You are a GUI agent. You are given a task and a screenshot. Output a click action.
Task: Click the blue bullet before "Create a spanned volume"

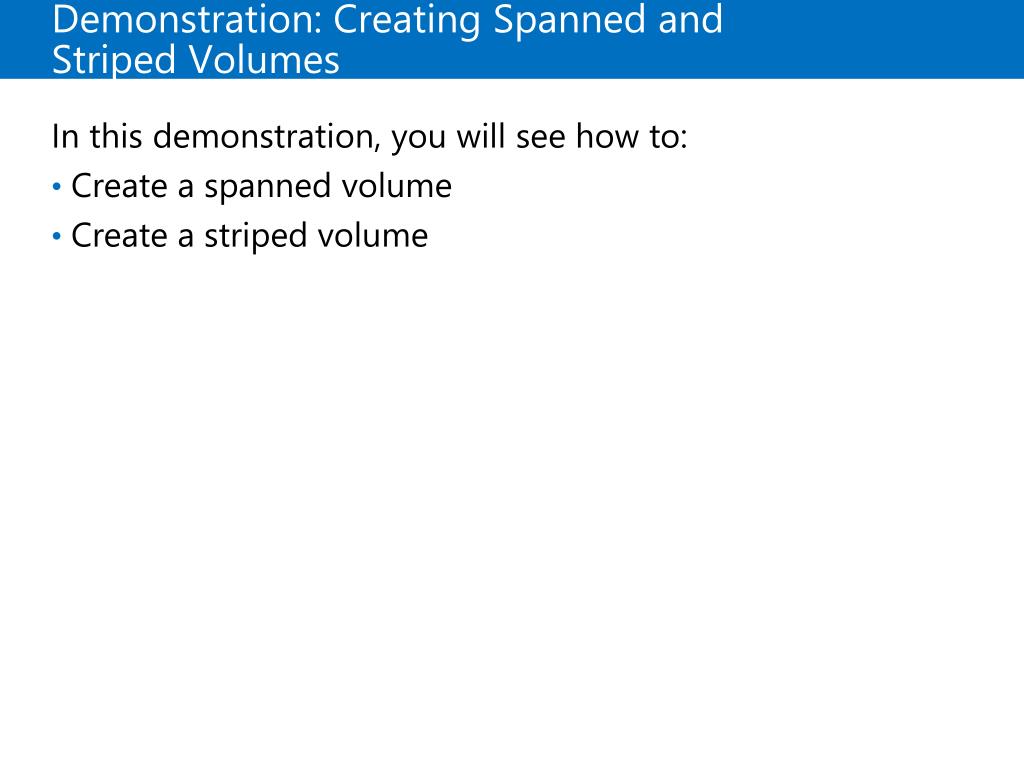pyautogui.click(x=57, y=187)
